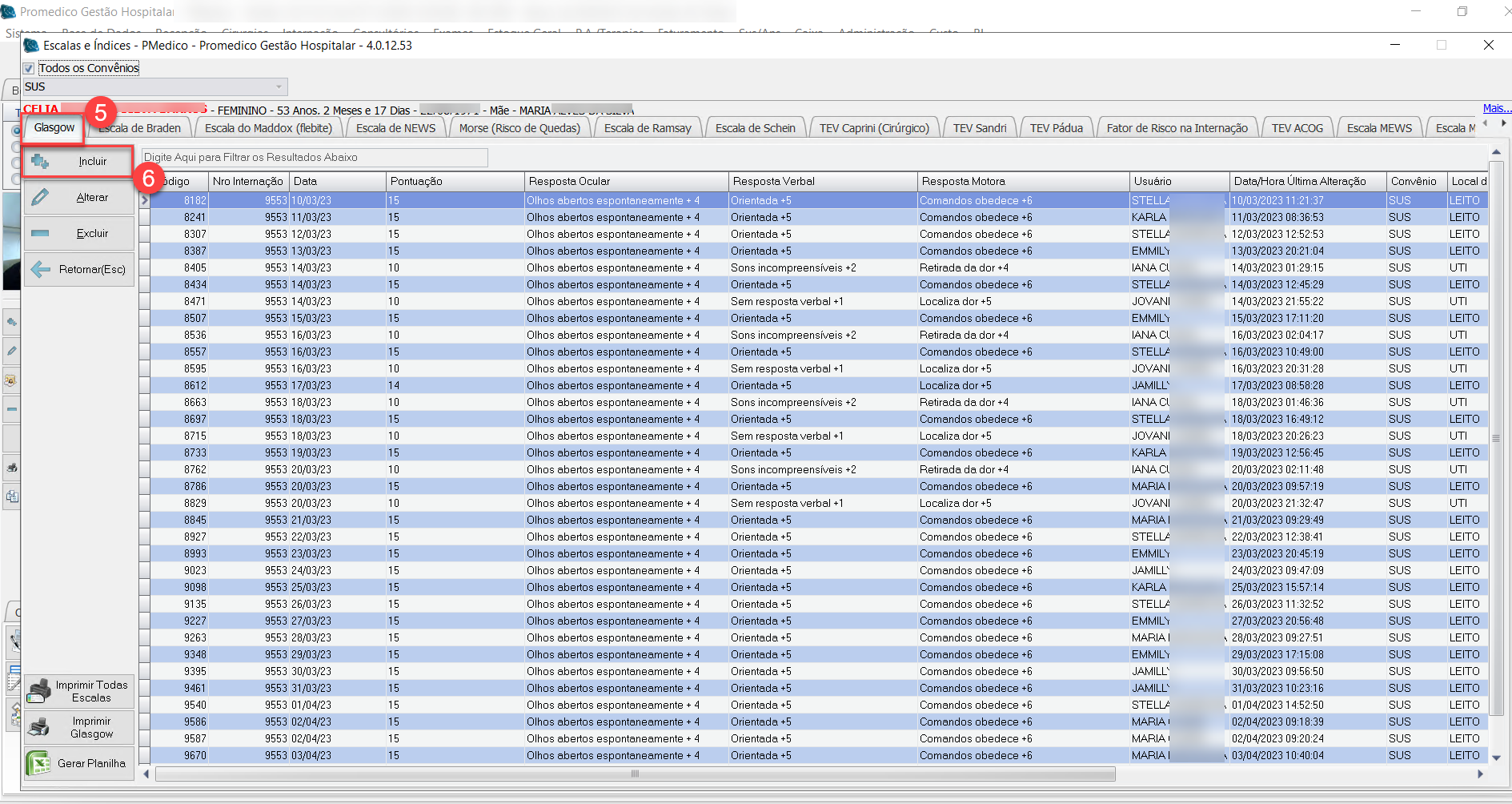Select row selector for record 8241
The width and height of the screenshot is (1512, 804).
click(144, 217)
